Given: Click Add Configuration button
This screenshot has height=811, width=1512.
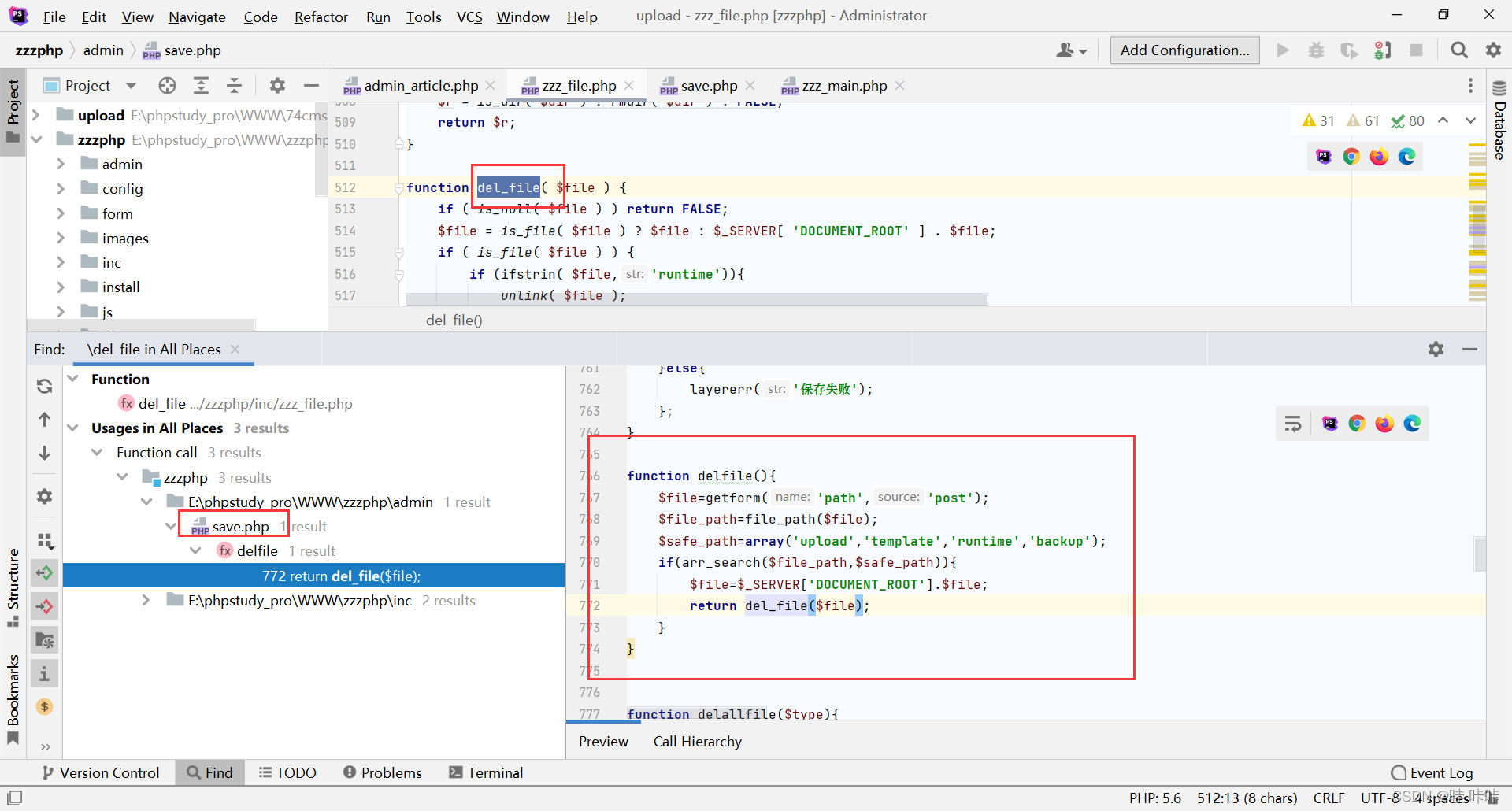Looking at the screenshot, I should pyautogui.click(x=1184, y=50).
